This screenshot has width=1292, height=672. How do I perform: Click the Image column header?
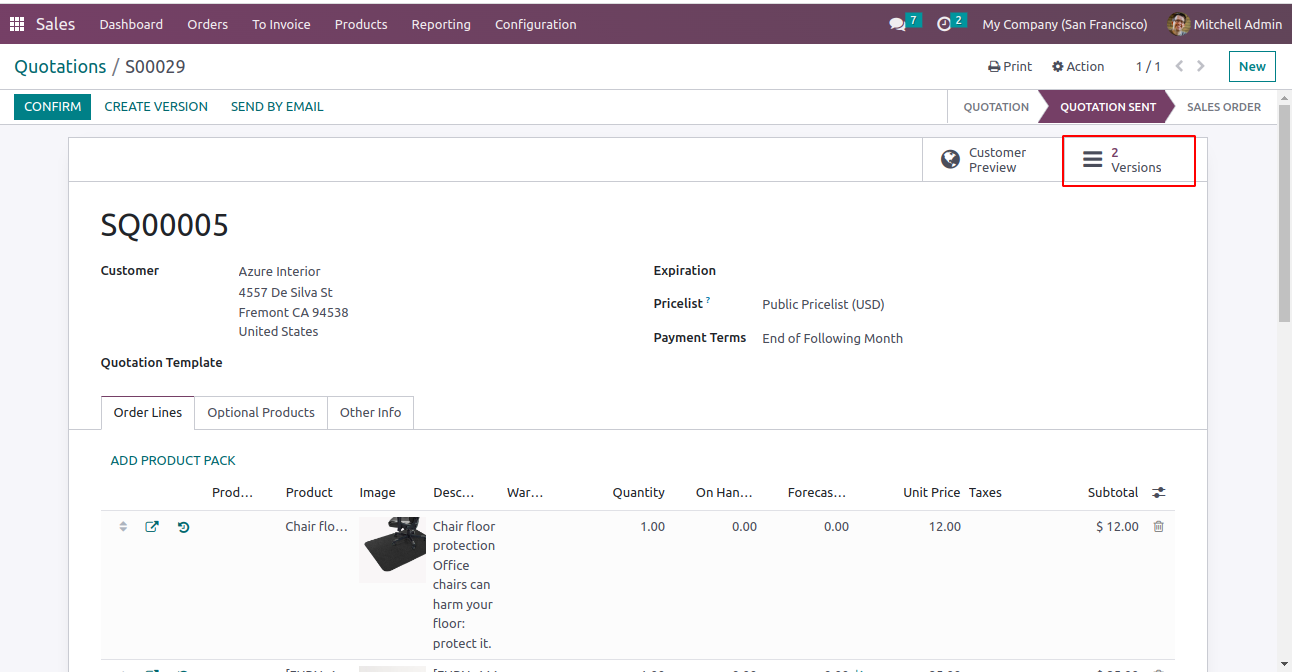coord(377,492)
